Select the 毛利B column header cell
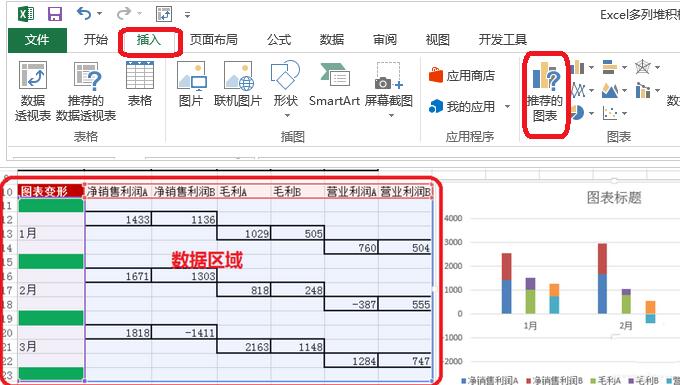The height and width of the screenshot is (385, 680). pyautogui.click(x=298, y=191)
